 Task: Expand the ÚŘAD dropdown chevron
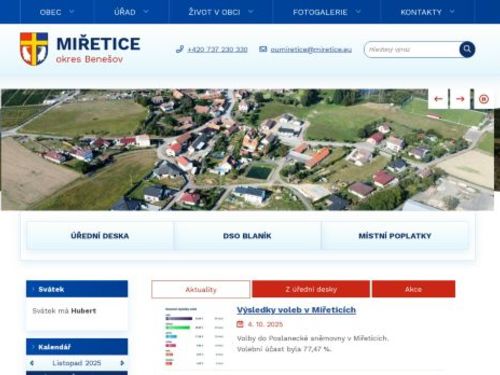click(x=146, y=12)
